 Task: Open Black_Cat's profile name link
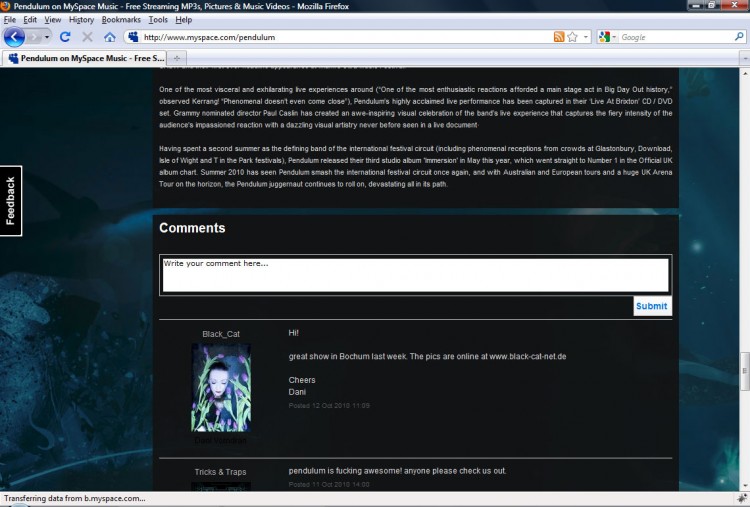(x=221, y=334)
